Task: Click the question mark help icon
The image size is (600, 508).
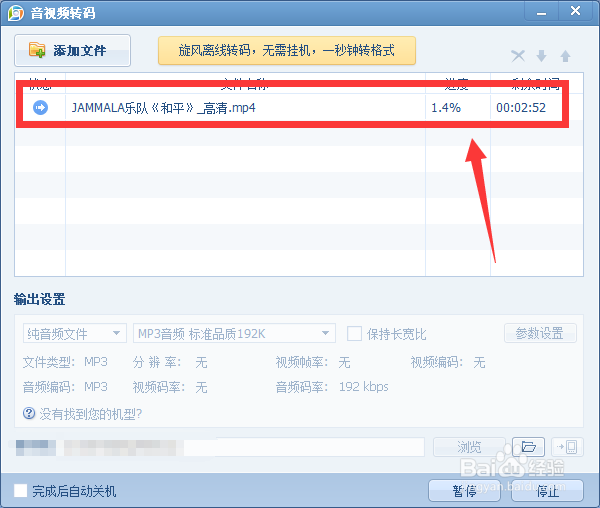Action: 29,414
